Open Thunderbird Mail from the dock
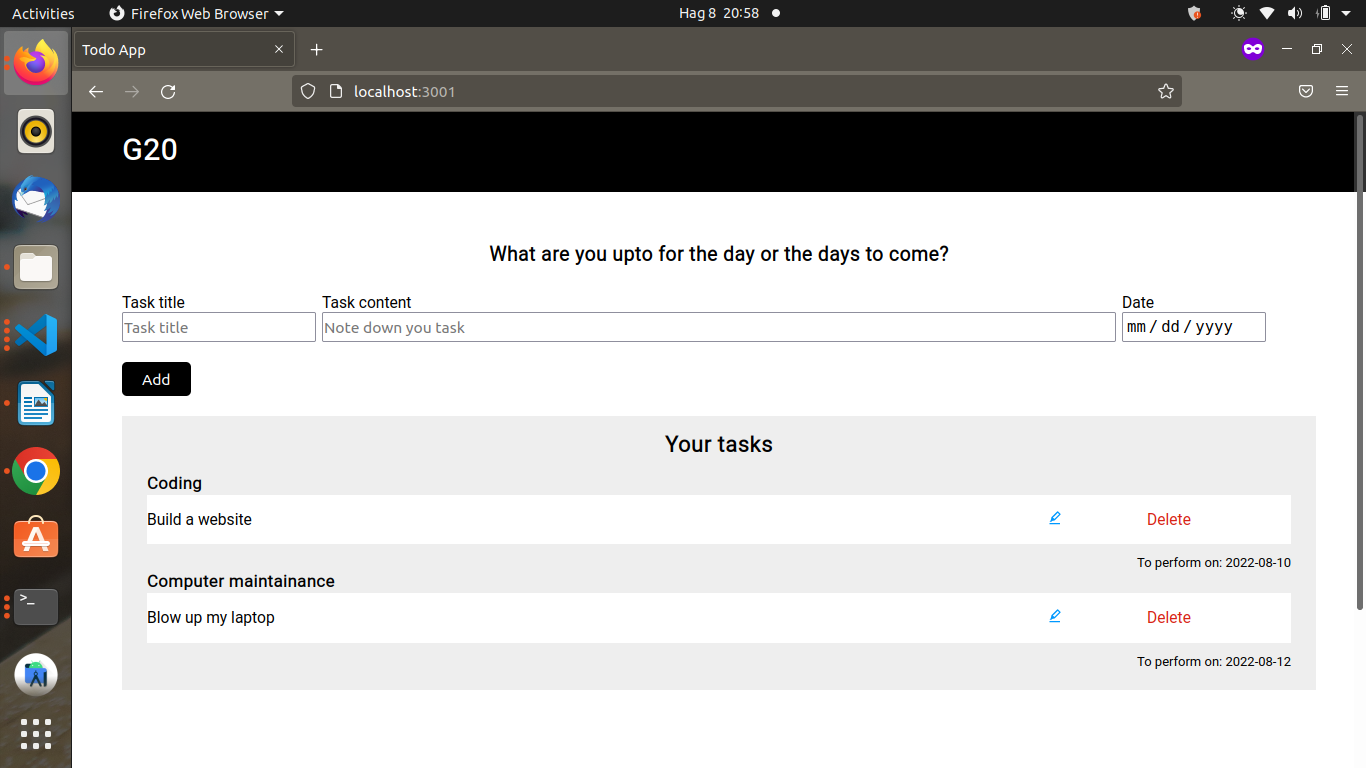This screenshot has height=768, width=1366. (x=36, y=199)
